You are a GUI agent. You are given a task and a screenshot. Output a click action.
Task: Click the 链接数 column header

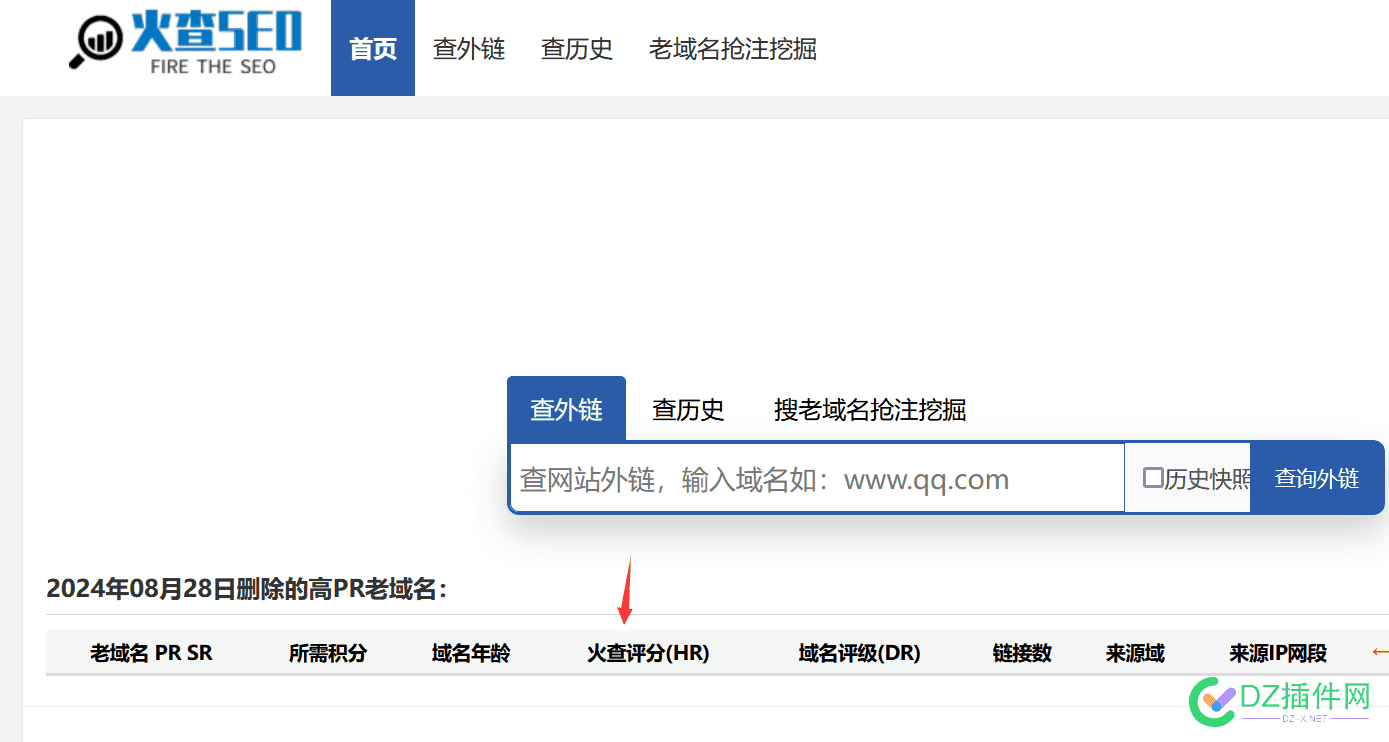1022,653
